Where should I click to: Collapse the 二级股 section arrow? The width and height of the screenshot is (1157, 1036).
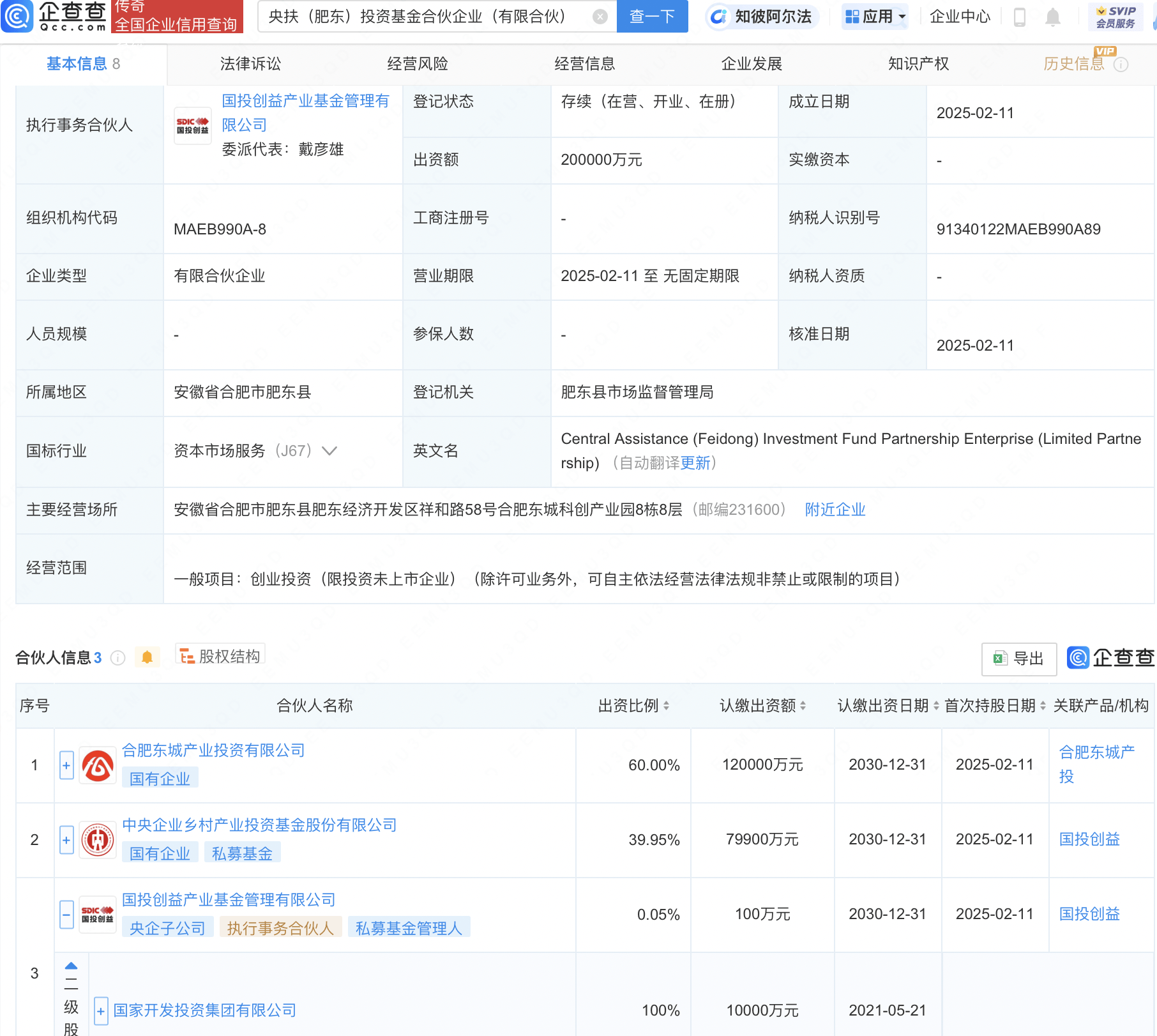pos(72,966)
